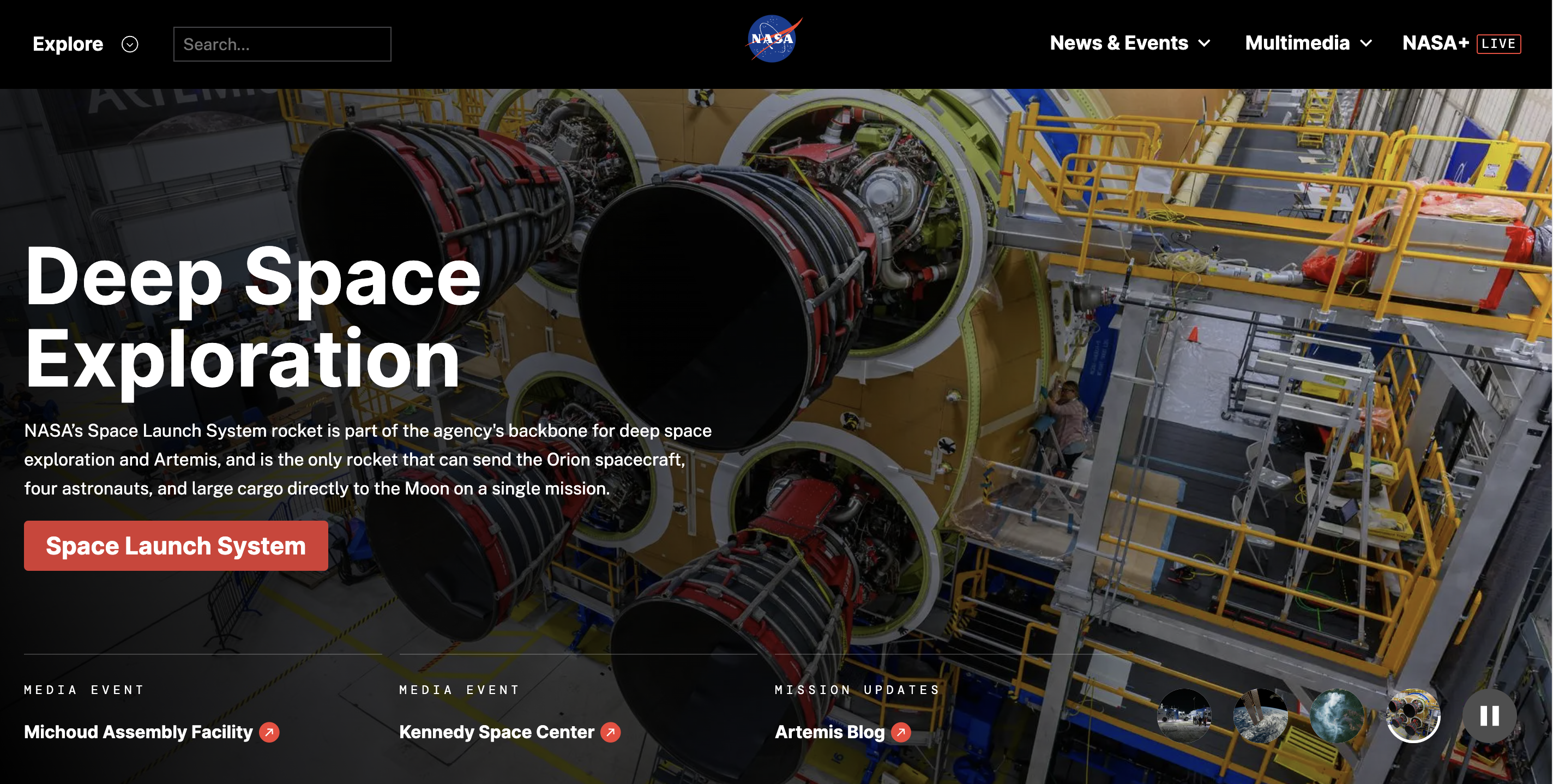Click into the Search input field

click(x=282, y=44)
